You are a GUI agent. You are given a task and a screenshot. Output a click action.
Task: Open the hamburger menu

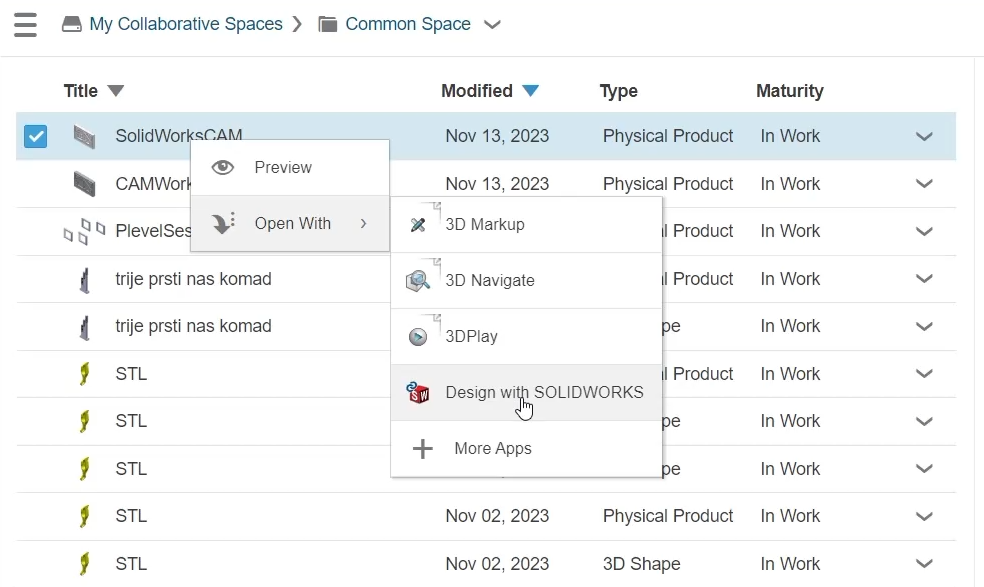pos(25,24)
